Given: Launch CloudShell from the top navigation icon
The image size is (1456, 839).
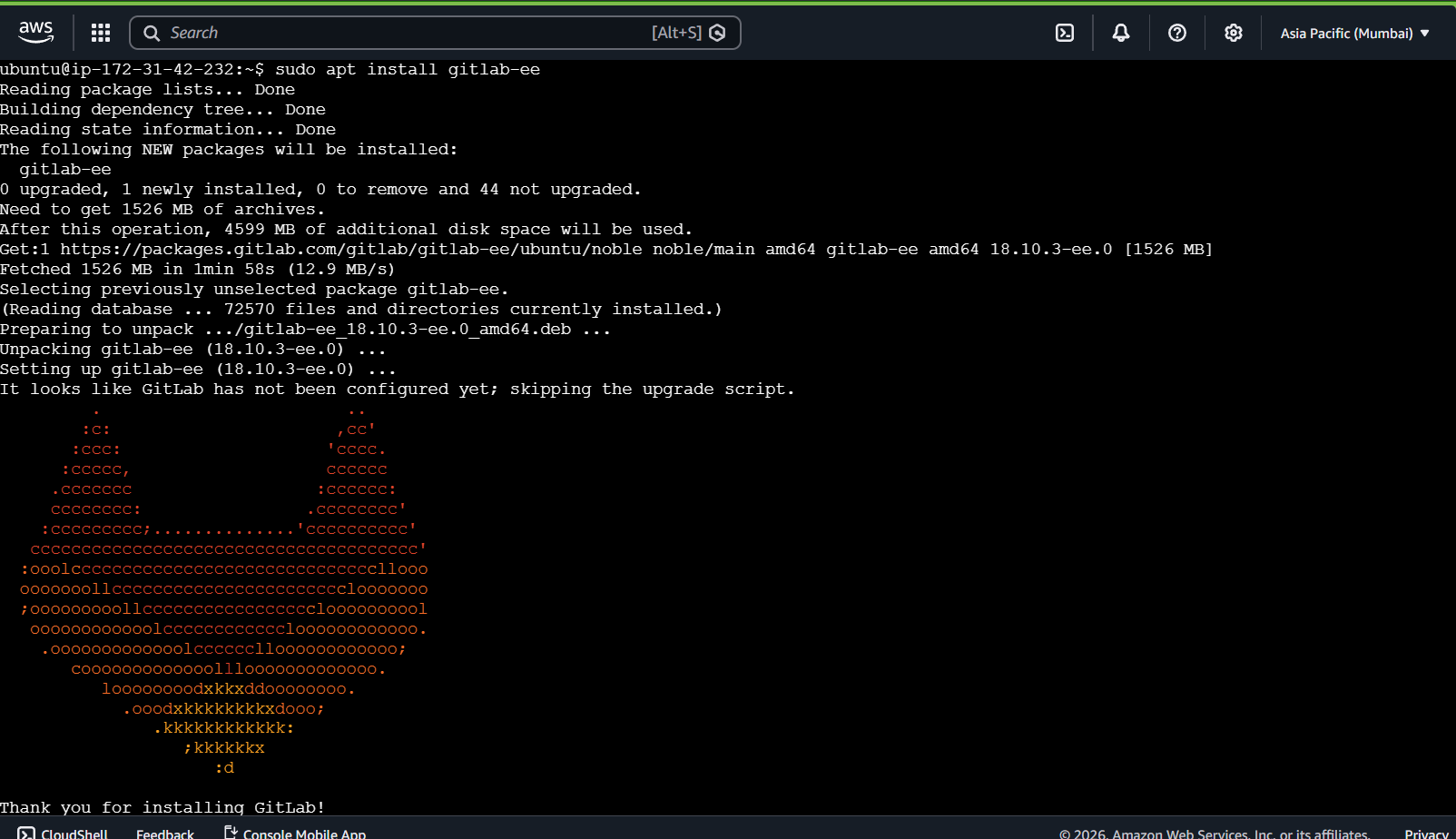Looking at the screenshot, I should [x=1065, y=34].
